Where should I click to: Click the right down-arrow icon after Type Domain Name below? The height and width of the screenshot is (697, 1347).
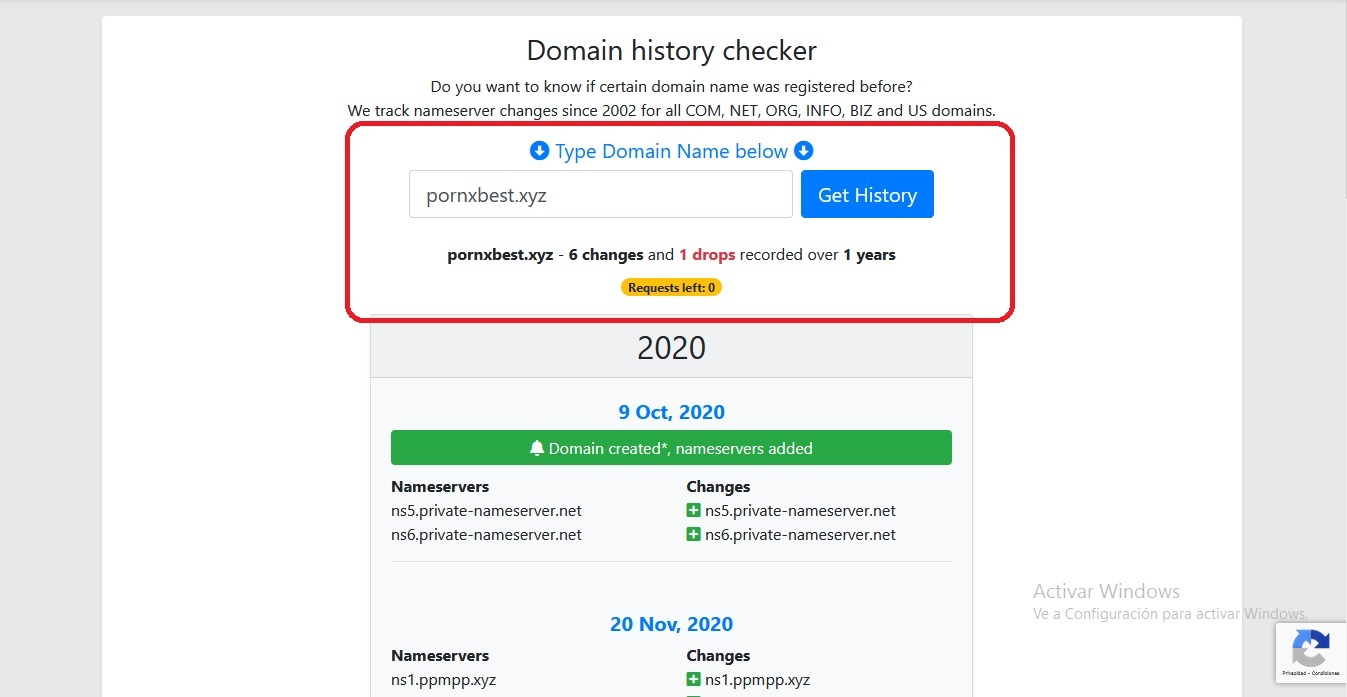pos(803,151)
